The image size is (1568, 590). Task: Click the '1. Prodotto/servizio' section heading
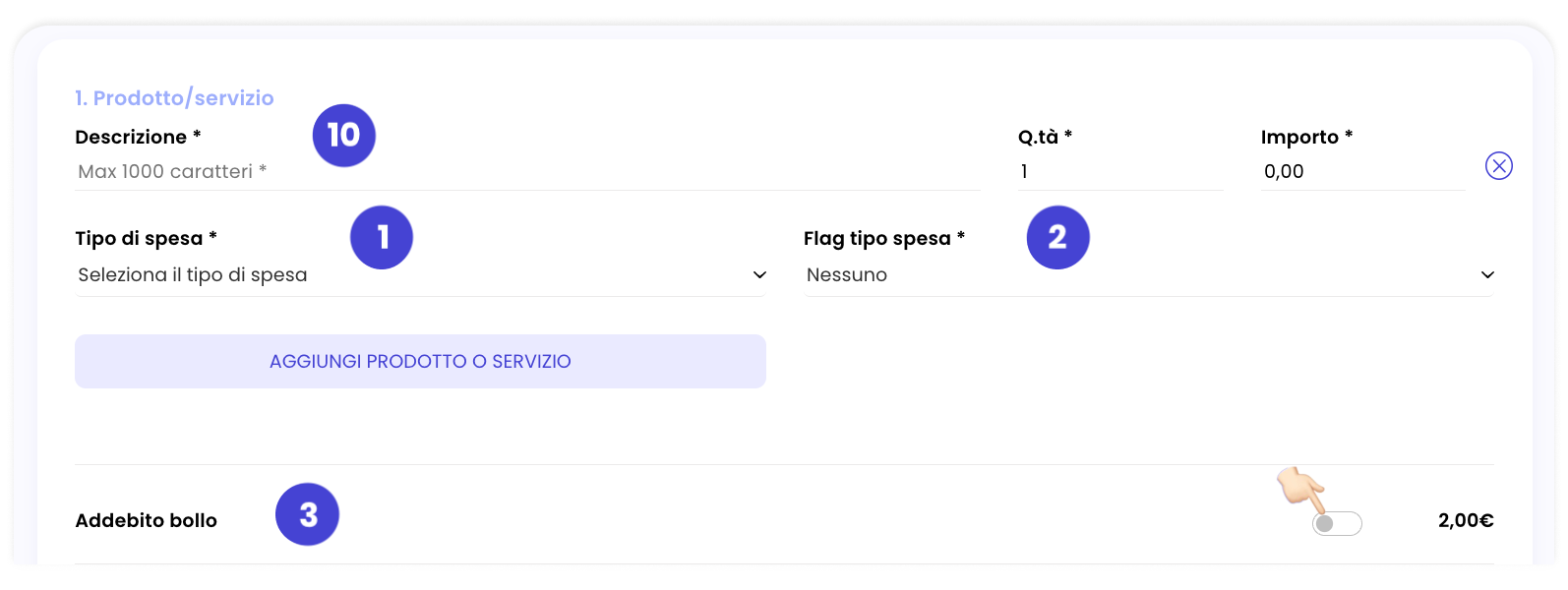point(174,98)
